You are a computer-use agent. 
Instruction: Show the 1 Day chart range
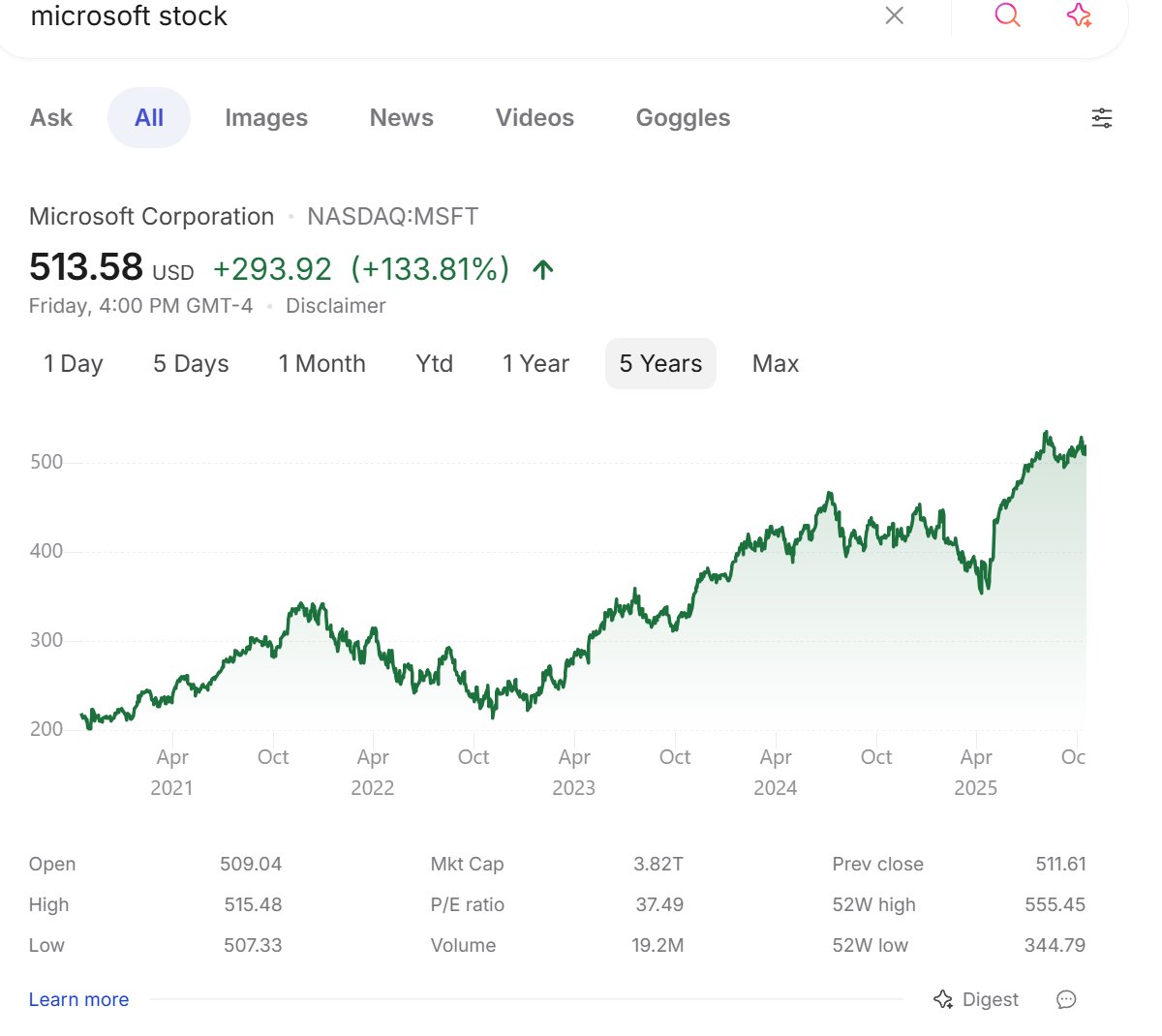coord(74,364)
